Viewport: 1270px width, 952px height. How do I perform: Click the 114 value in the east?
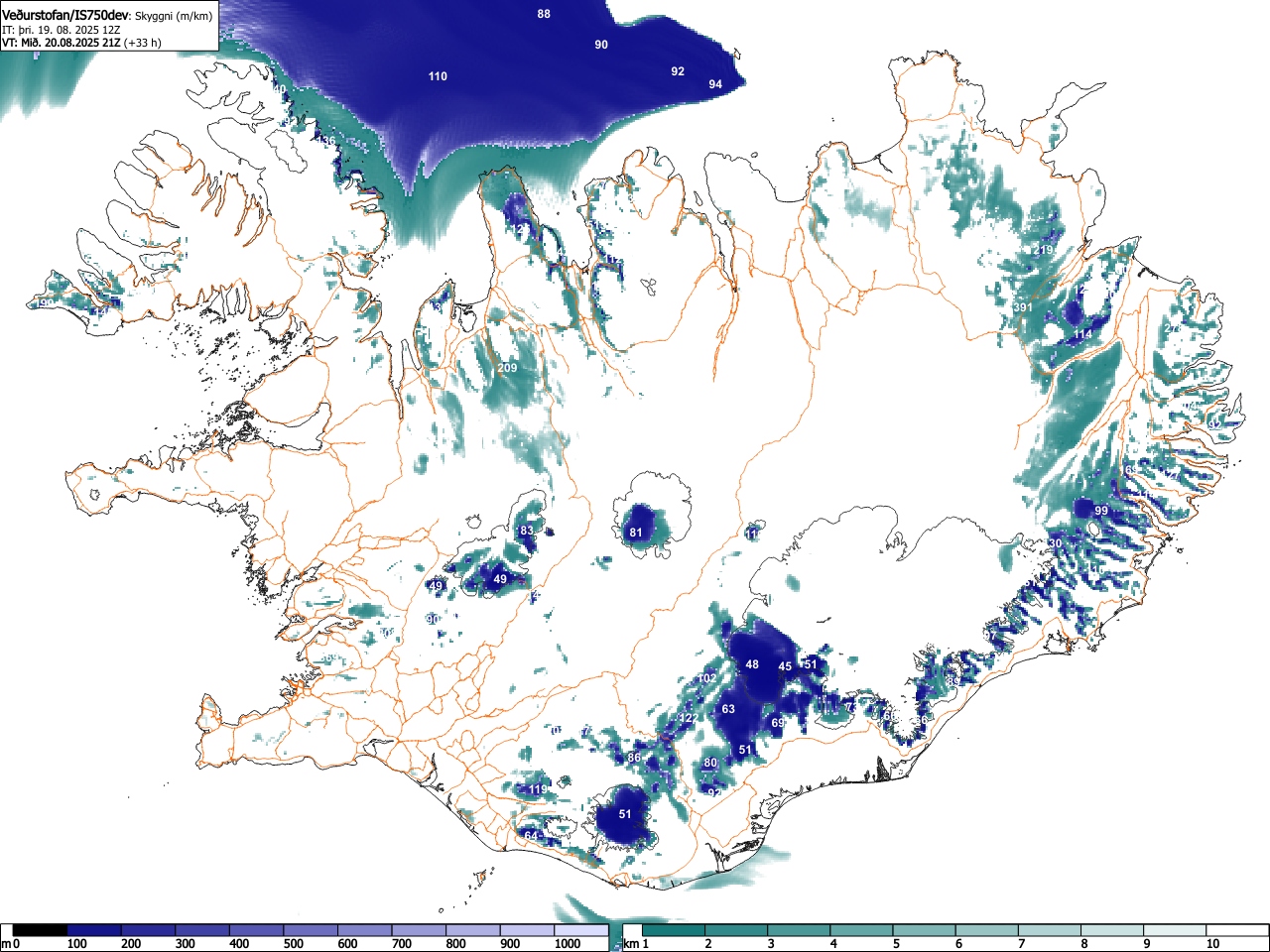coord(1082,335)
